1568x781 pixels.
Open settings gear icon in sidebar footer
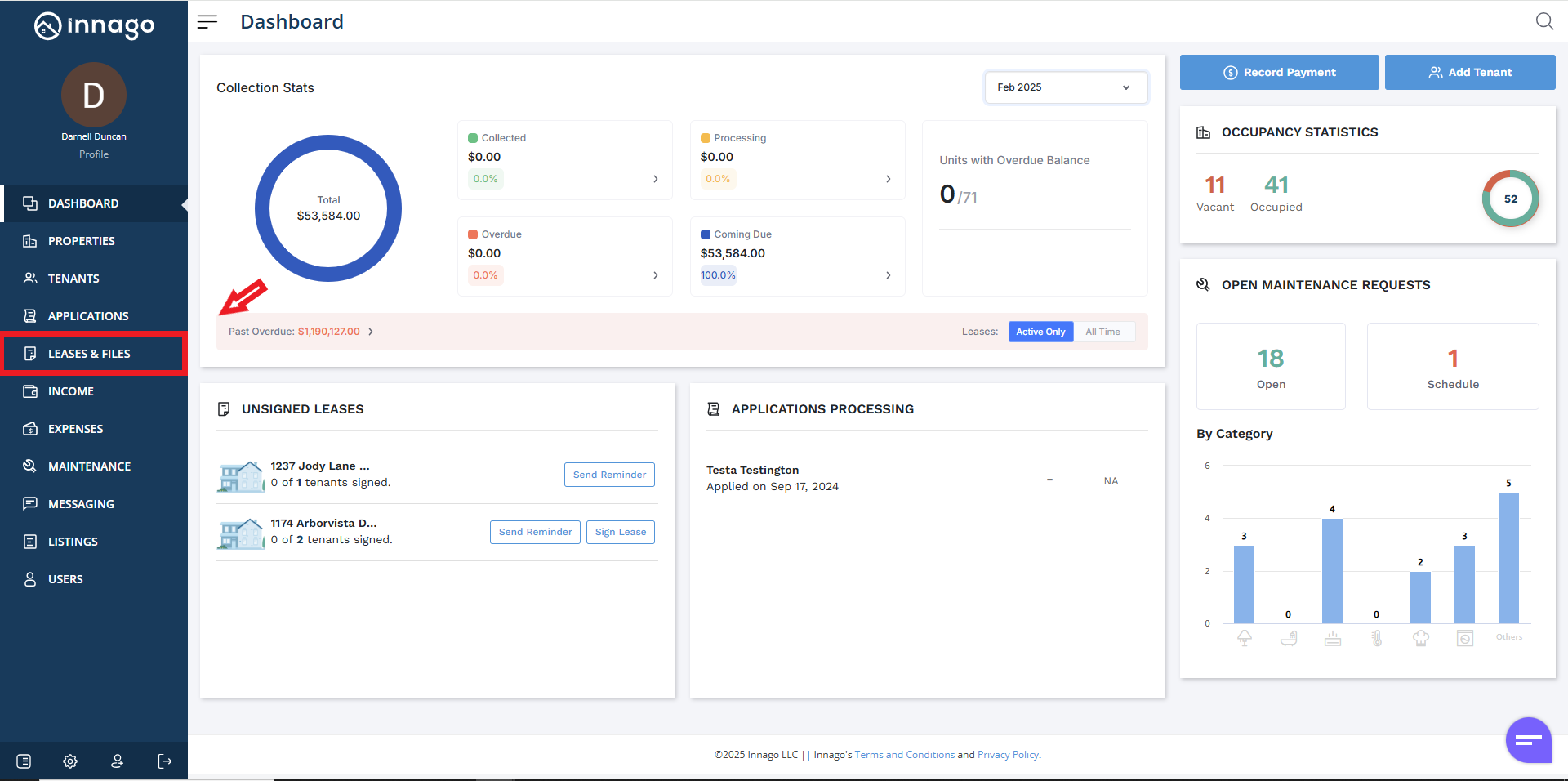70,761
